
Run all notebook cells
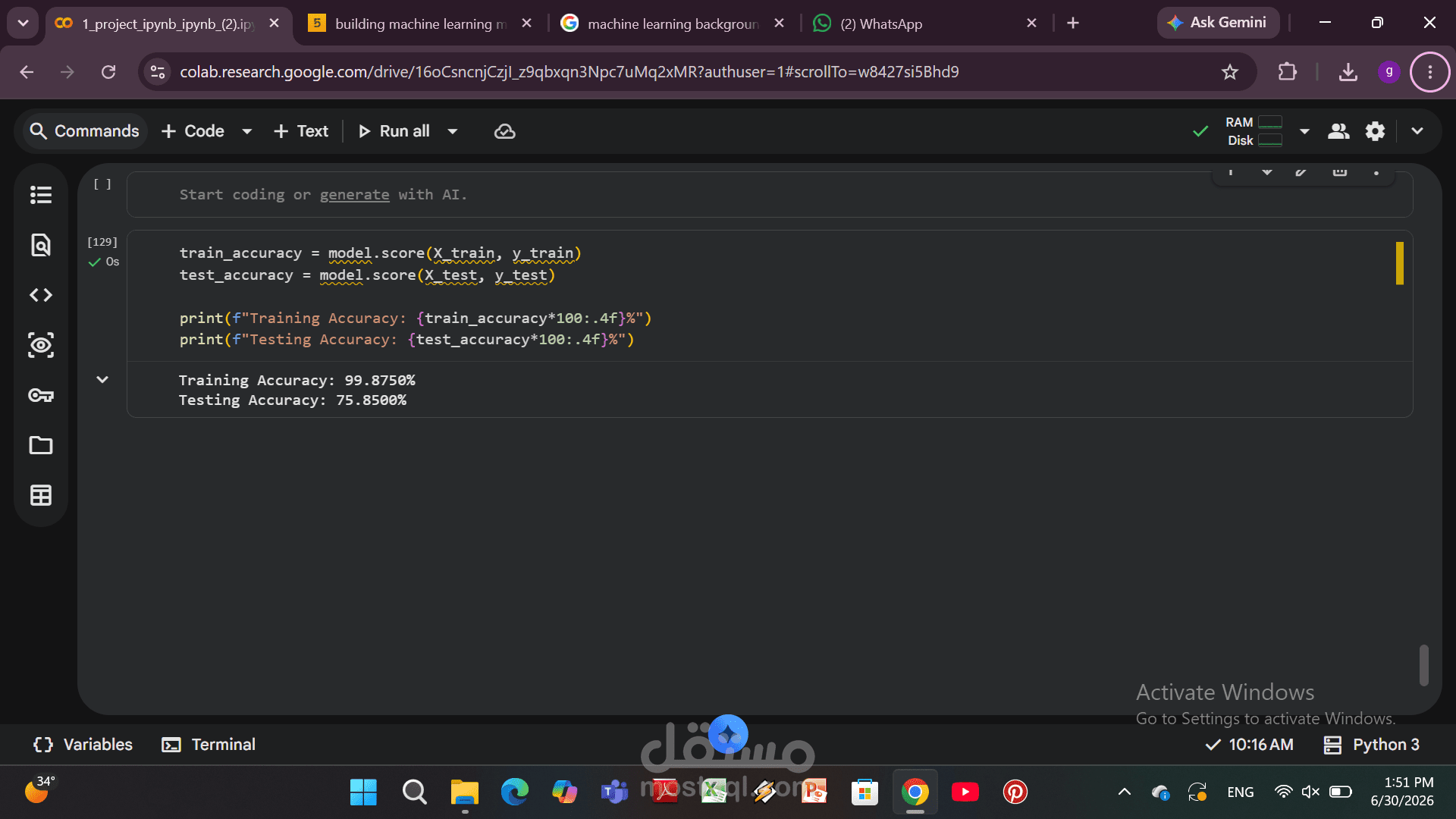[394, 131]
